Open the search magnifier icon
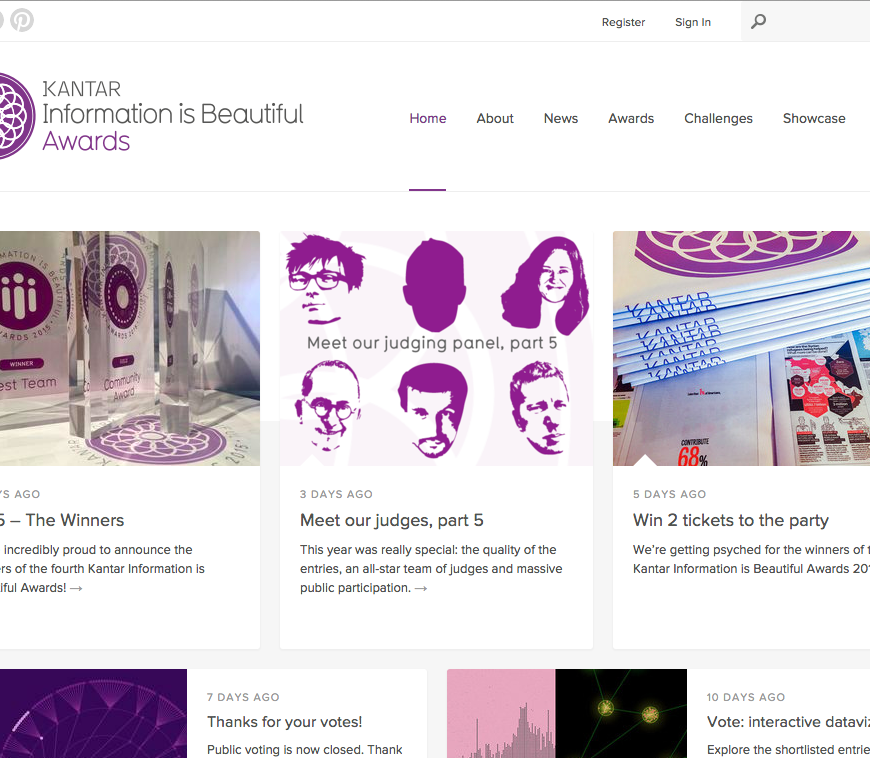The height and width of the screenshot is (758, 870). [758, 22]
